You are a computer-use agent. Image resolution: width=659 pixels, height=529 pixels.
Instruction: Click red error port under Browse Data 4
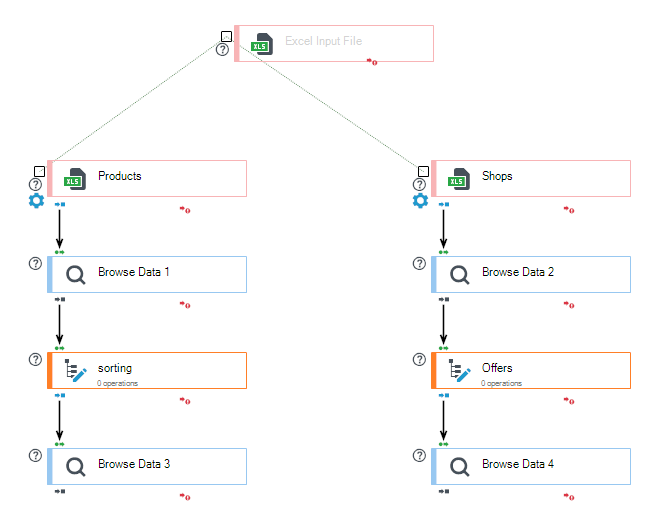569,497
